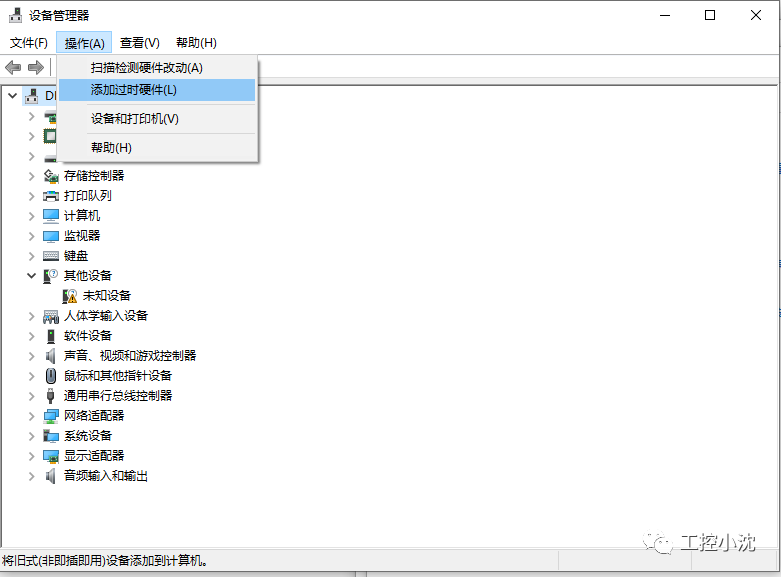Screen dimensions: 781x577
Task: Click the Device Manager title bar icon
Action: pyautogui.click(x=15, y=15)
